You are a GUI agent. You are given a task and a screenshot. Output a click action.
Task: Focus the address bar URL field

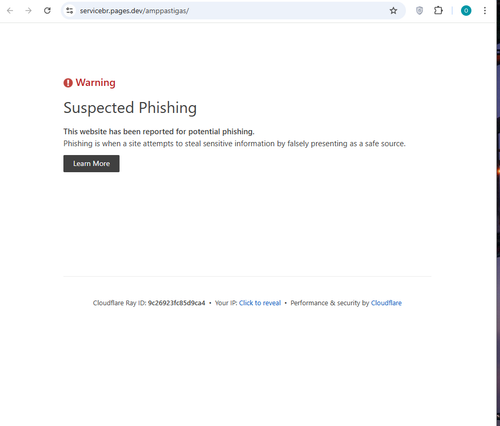click(232, 11)
